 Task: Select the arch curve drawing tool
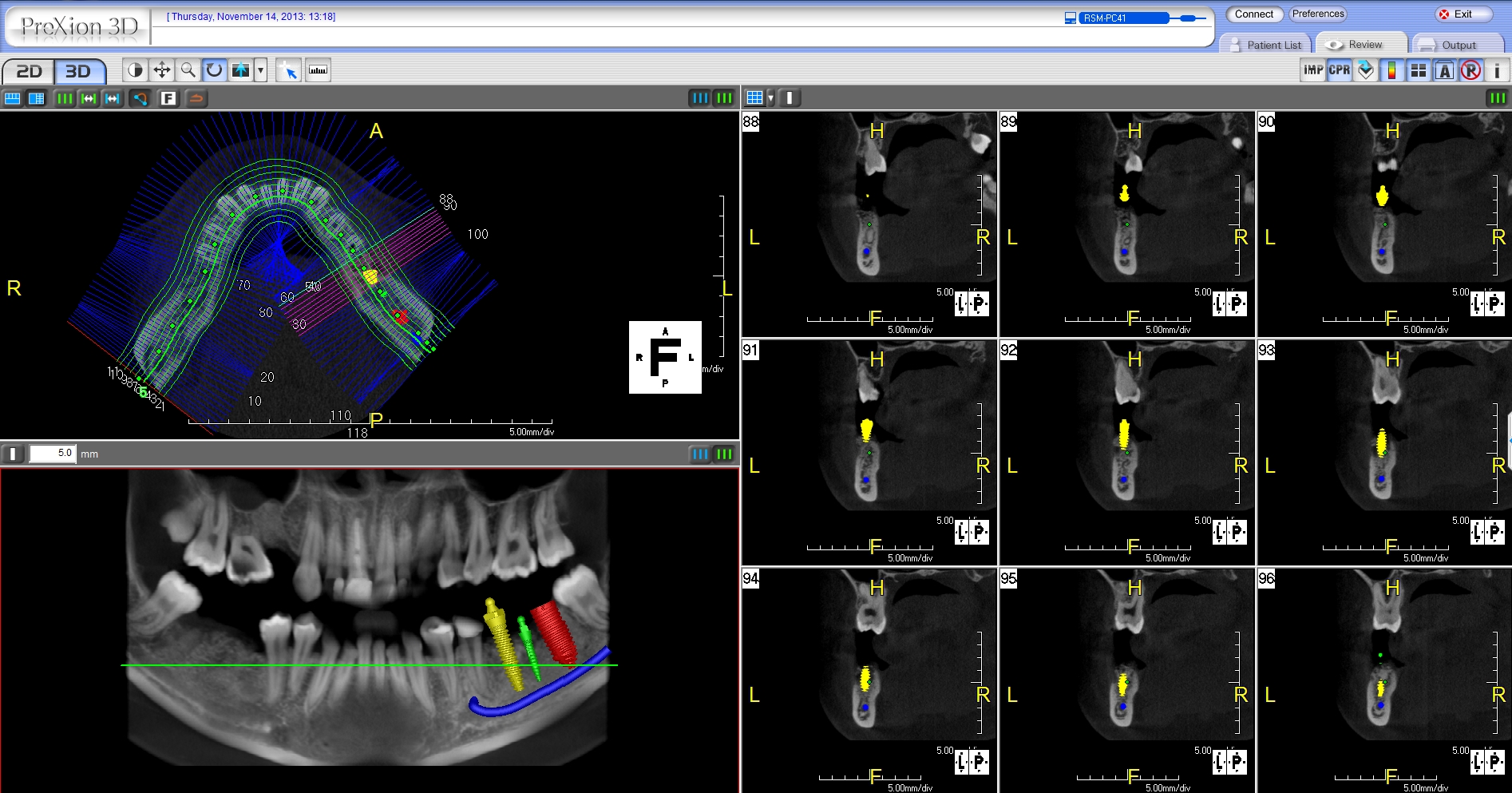(141, 98)
